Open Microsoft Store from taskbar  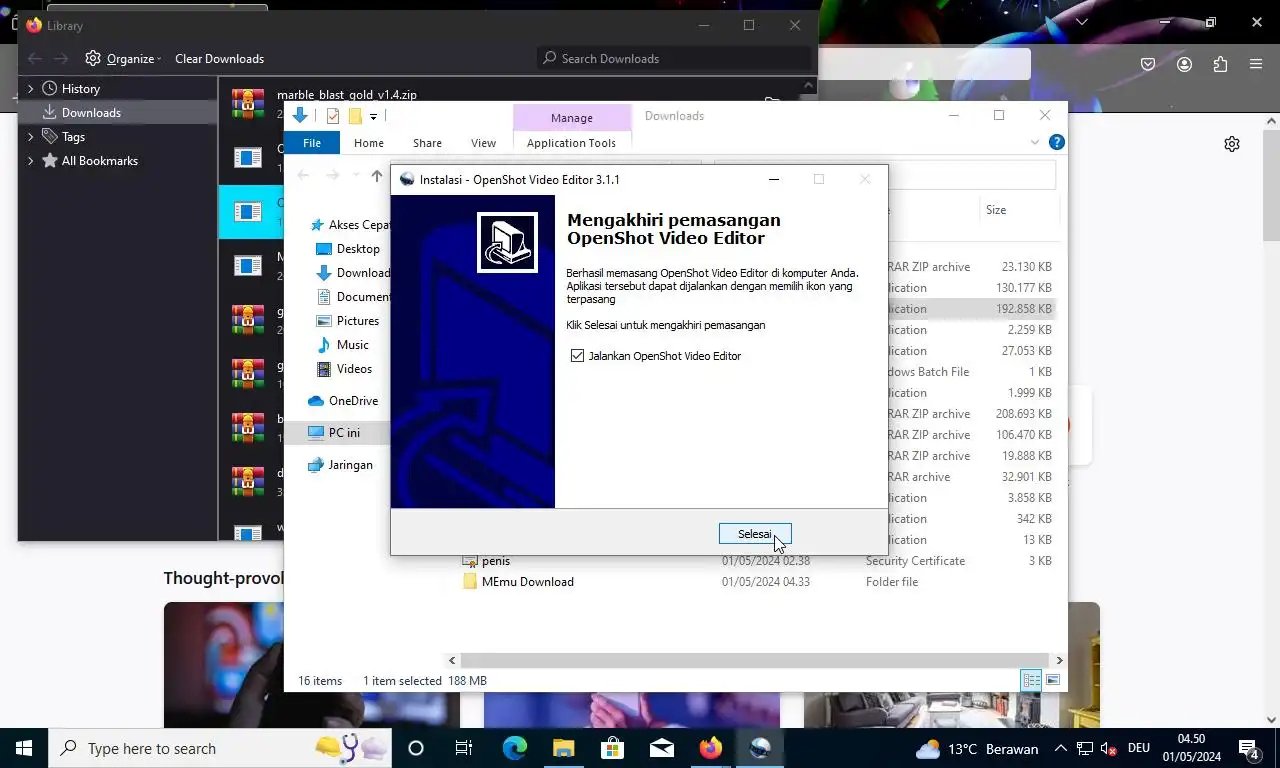tap(613, 748)
